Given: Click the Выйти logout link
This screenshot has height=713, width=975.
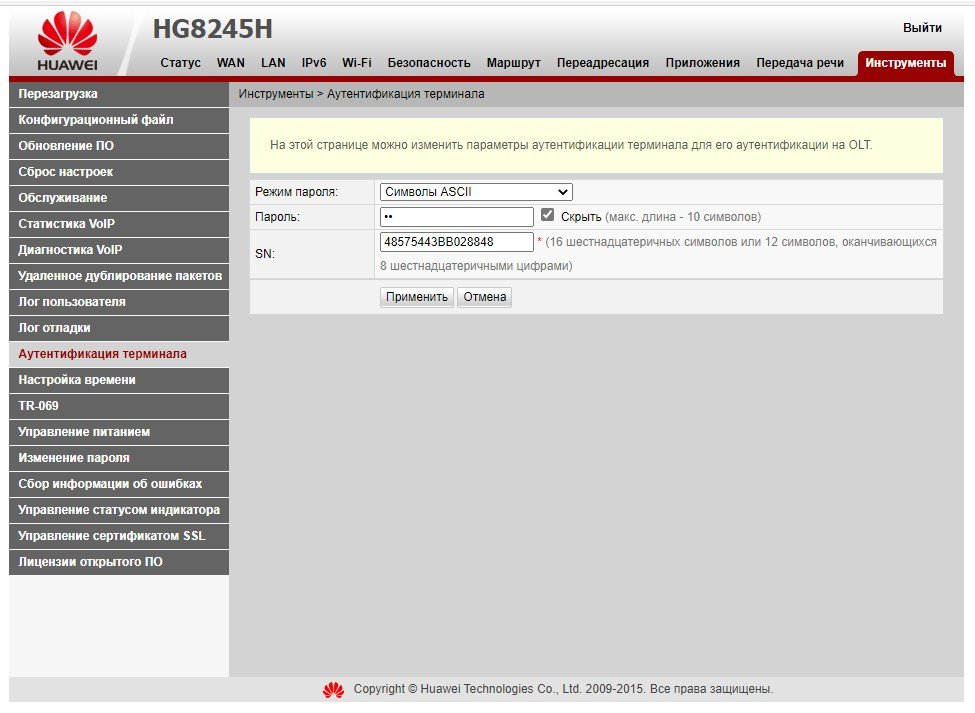Looking at the screenshot, I should pos(922,27).
